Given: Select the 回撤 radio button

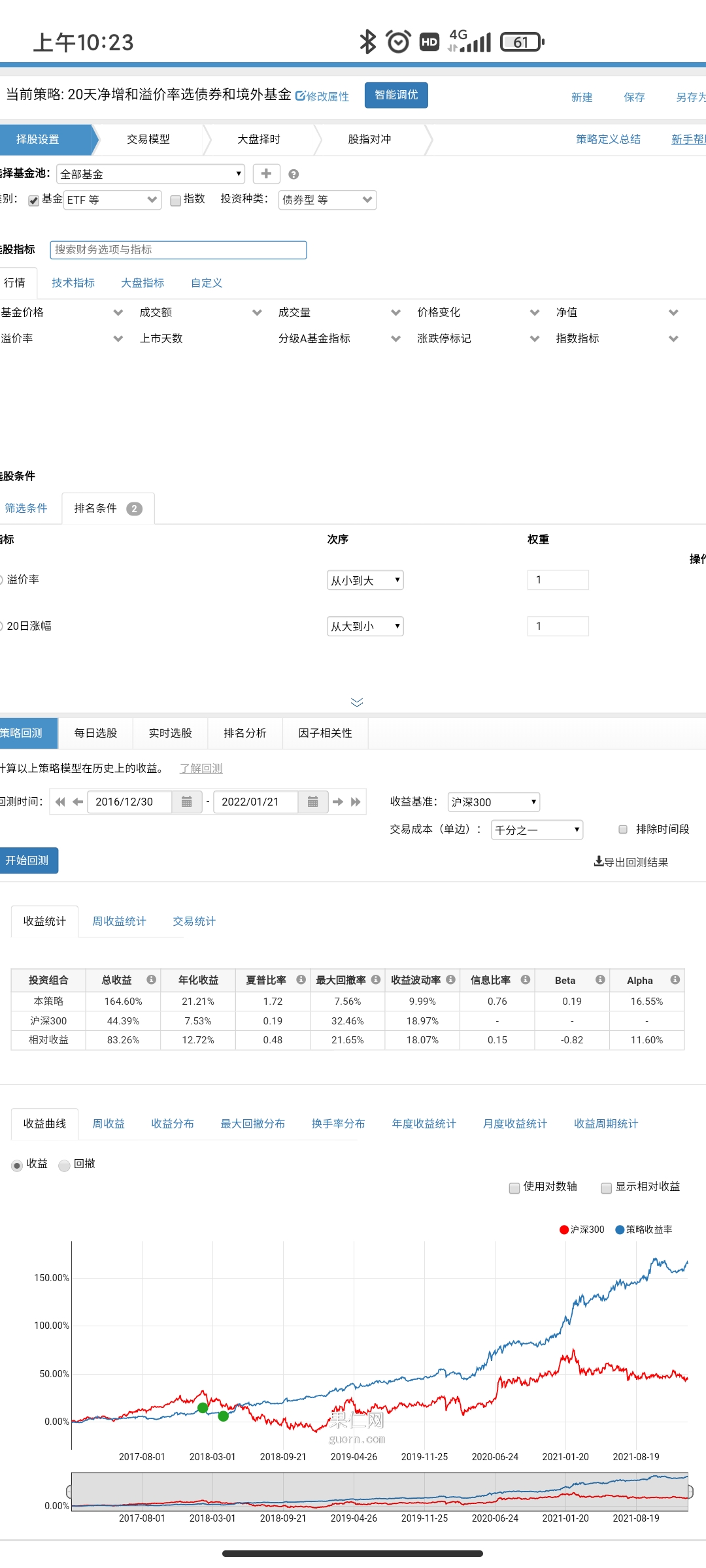Looking at the screenshot, I should point(64,1166).
